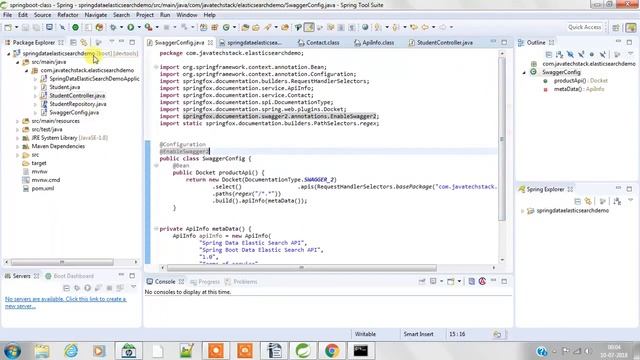Click the Quick Access search field
640x360 pixels.
coord(584,27)
